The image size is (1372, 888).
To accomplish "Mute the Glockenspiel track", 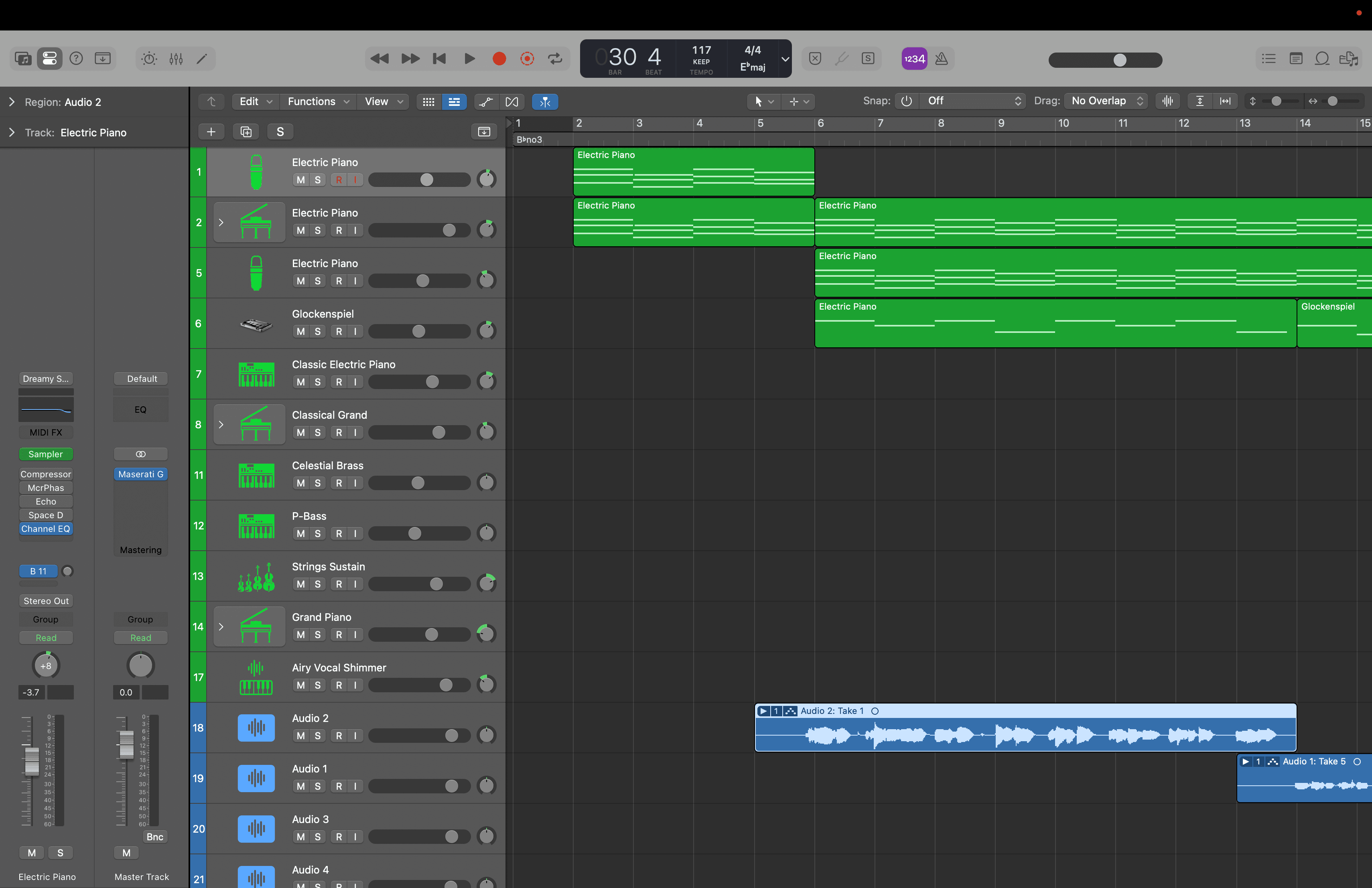I will (300, 331).
